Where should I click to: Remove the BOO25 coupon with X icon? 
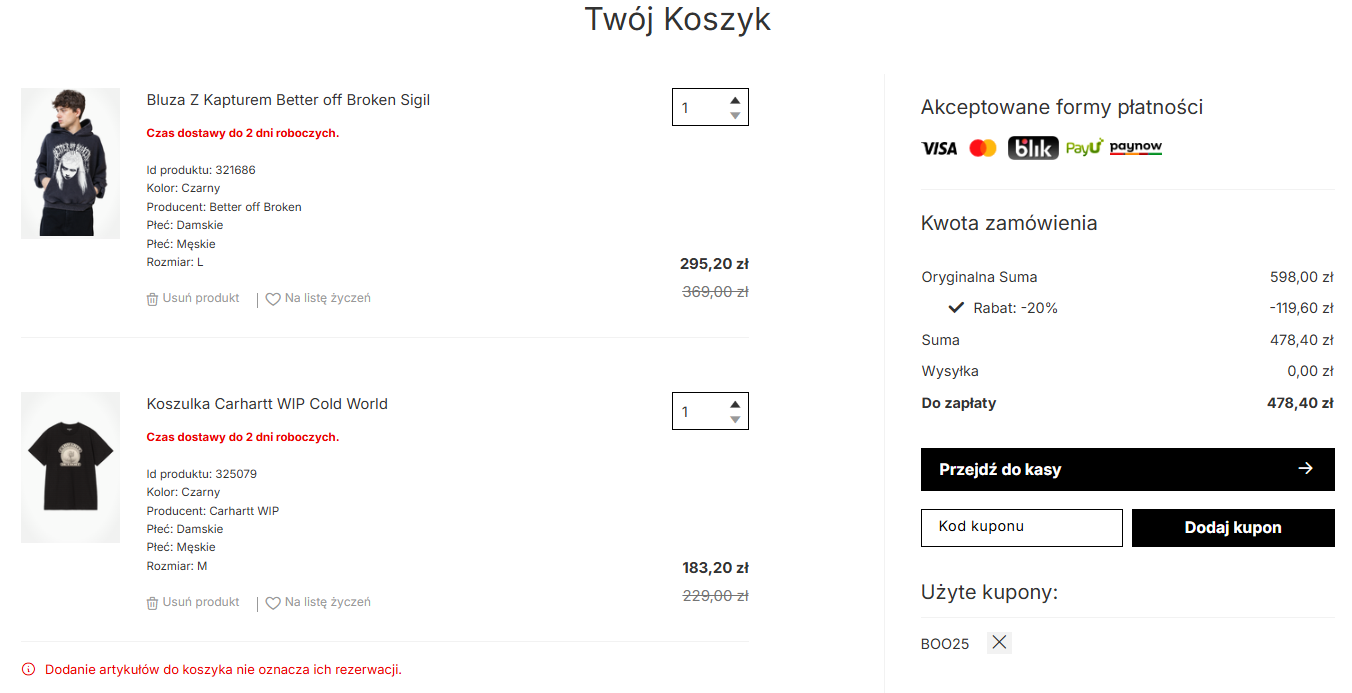[999, 643]
